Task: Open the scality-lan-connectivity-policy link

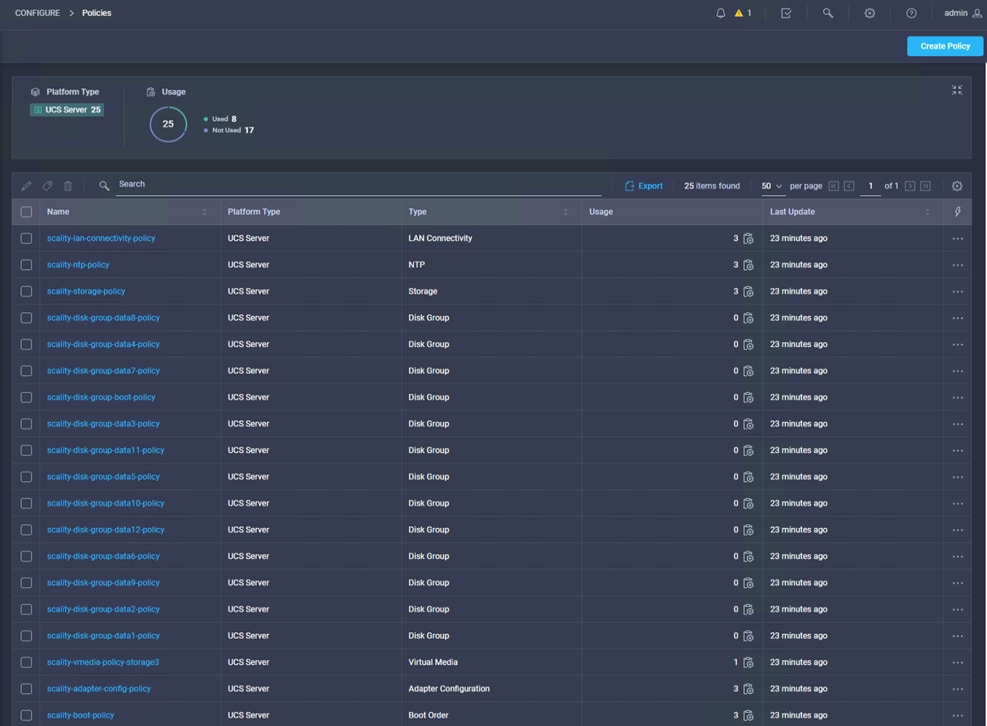Action: tap(101, 239)
